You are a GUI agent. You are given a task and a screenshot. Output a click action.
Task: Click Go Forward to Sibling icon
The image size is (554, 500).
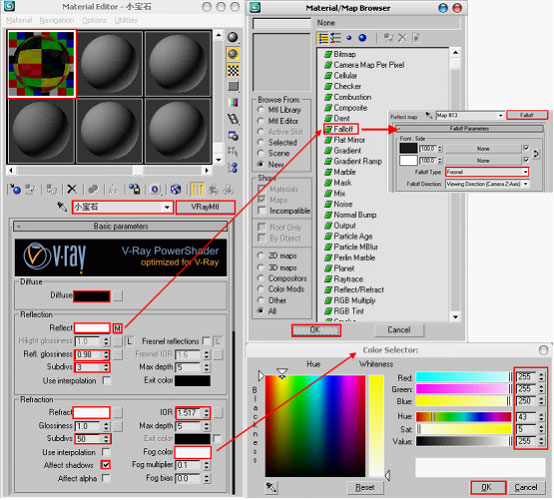click(228, 189)
